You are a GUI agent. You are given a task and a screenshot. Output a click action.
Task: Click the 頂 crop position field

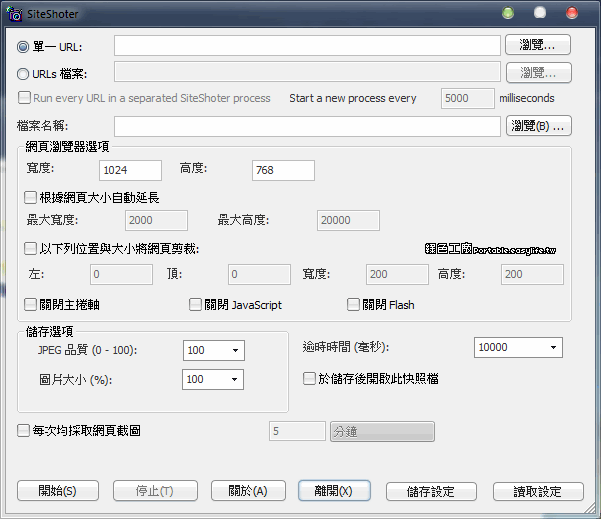pyautogui.click(x=259, y=274)
